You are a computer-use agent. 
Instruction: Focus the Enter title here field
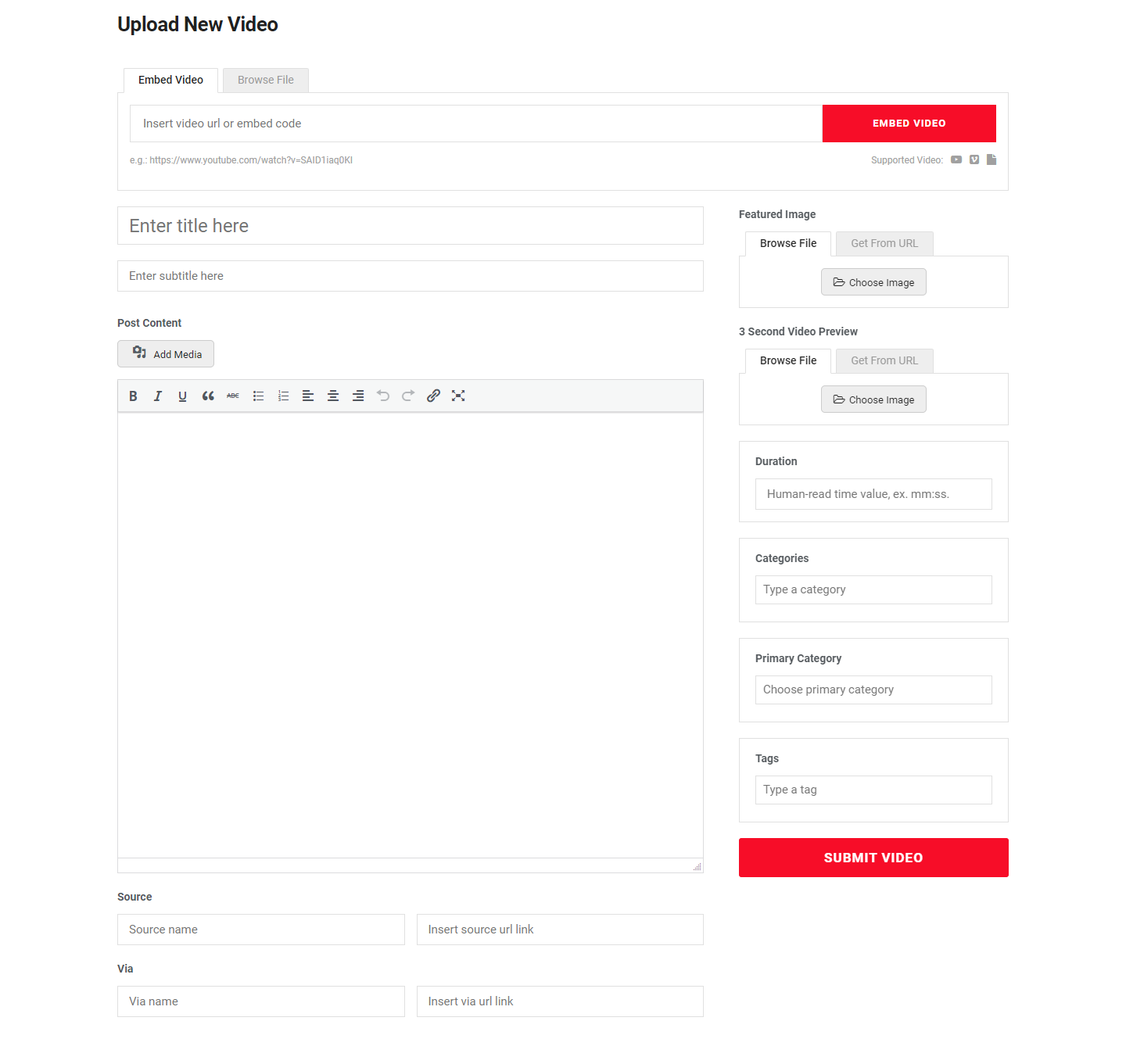coord(411,226)
